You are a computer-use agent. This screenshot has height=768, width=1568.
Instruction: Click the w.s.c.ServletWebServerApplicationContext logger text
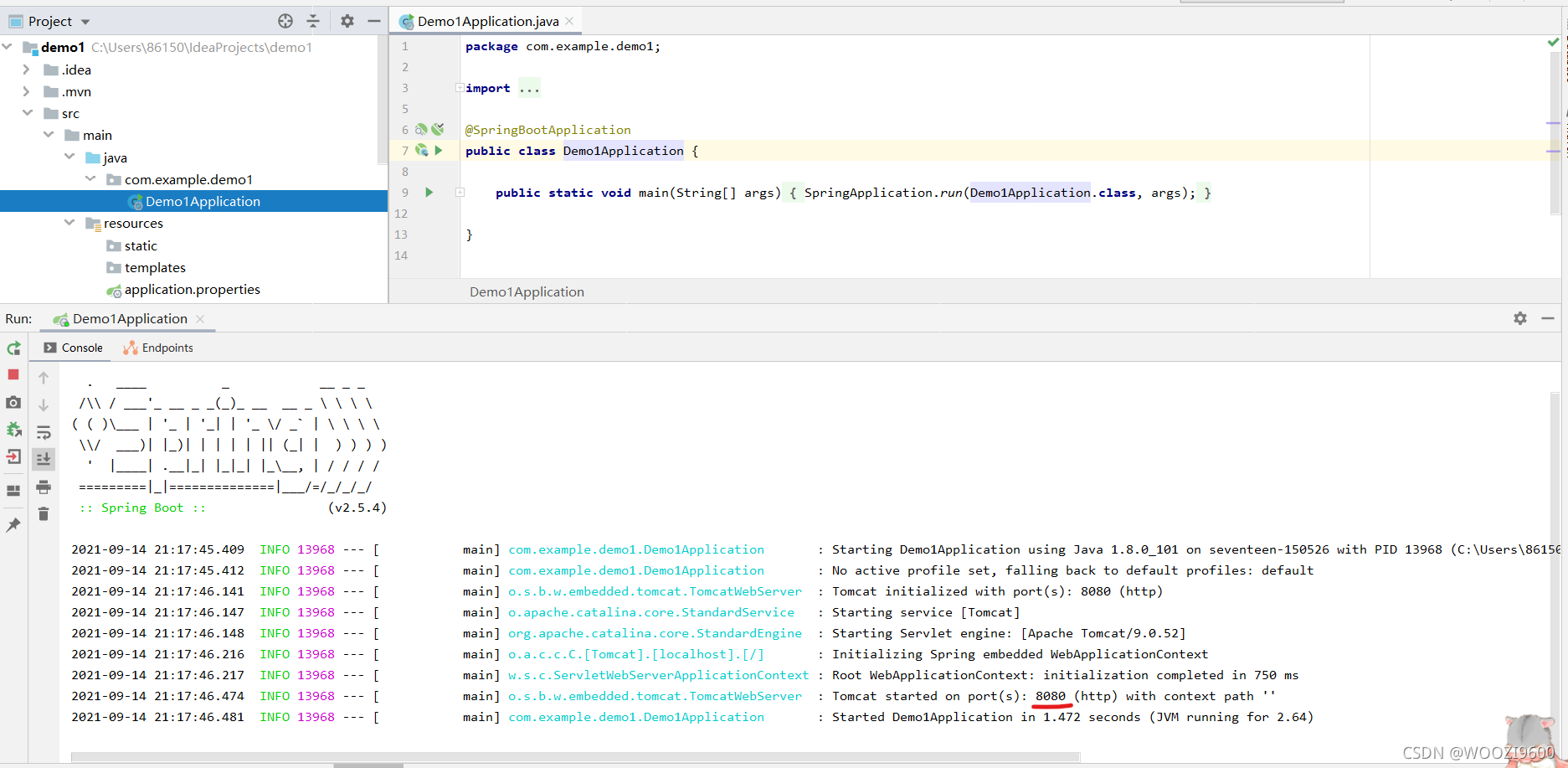659,675
